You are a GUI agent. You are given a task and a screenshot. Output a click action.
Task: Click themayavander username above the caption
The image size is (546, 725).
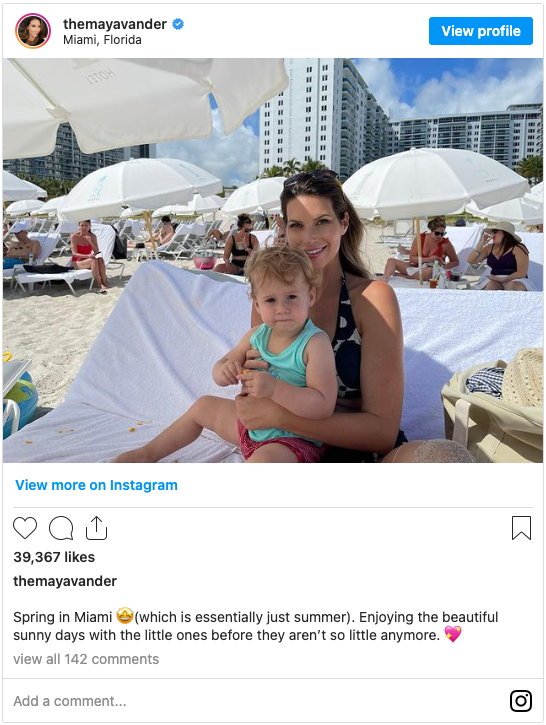65,581
